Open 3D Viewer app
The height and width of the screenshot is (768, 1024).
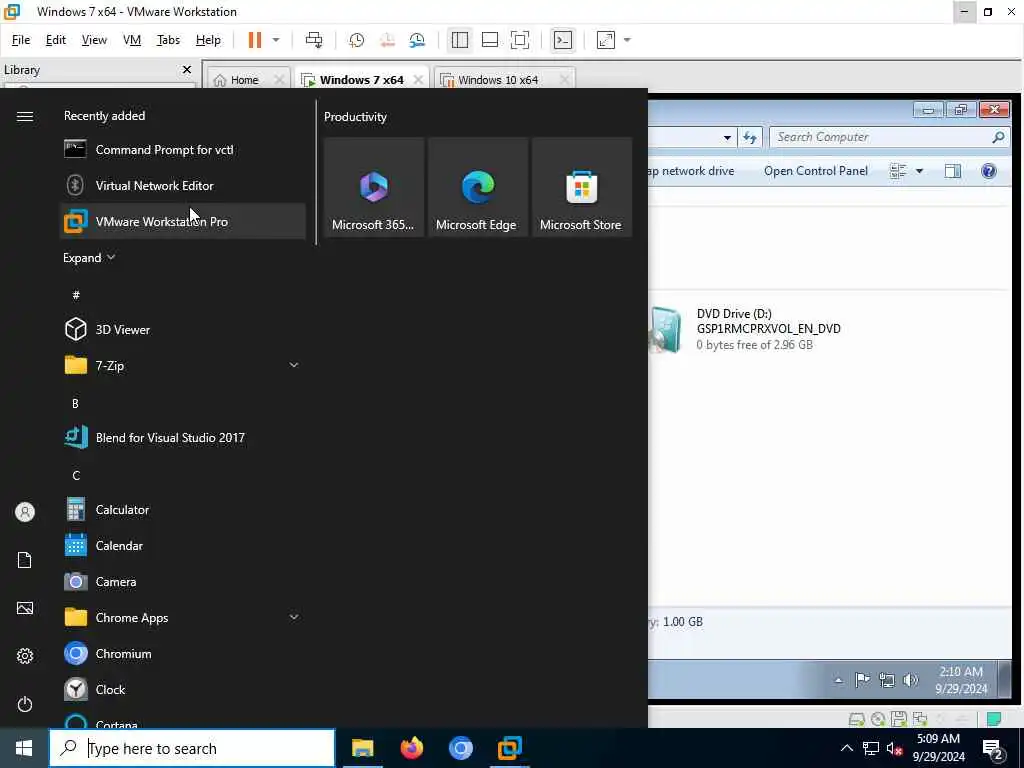click(x=182, y=329)
